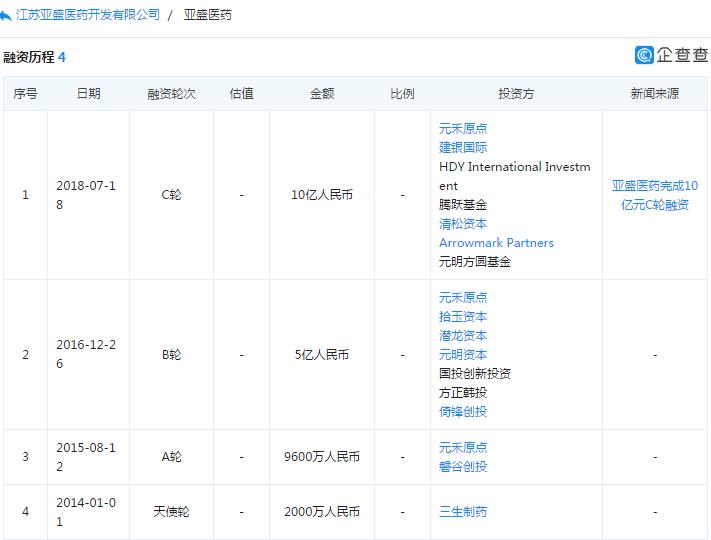711x540 pixels.
Task: Open 建银国际 investor link
Action: pos(463,147)
